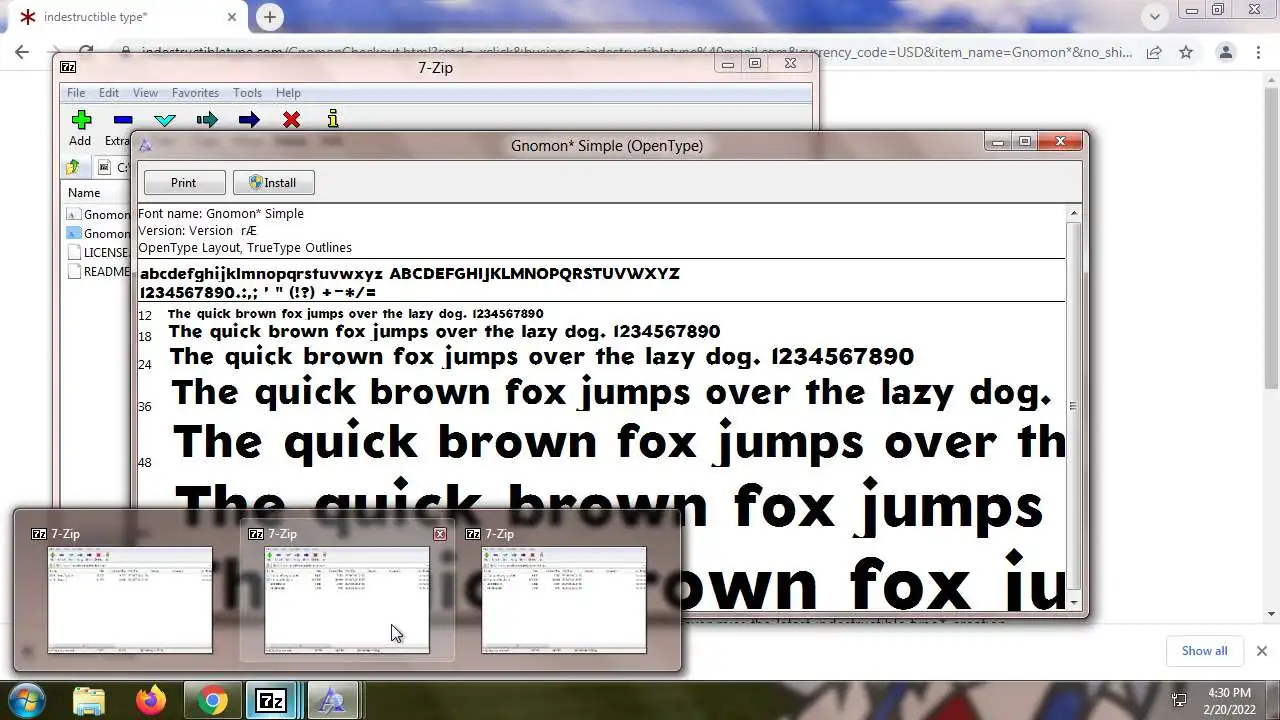The image size is (1280, 720).
Task: Click Chrome's back arrow
Action: (x=22, y=52)
